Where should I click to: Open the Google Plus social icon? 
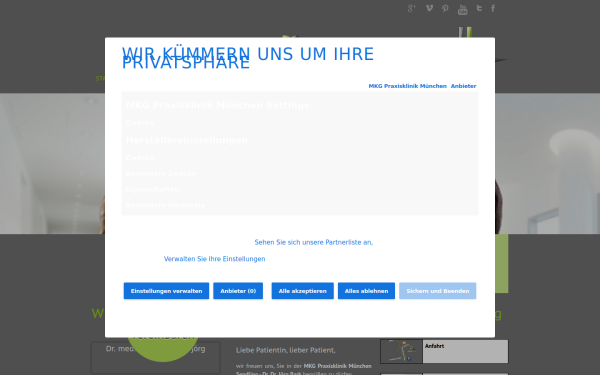coord(411,8)
